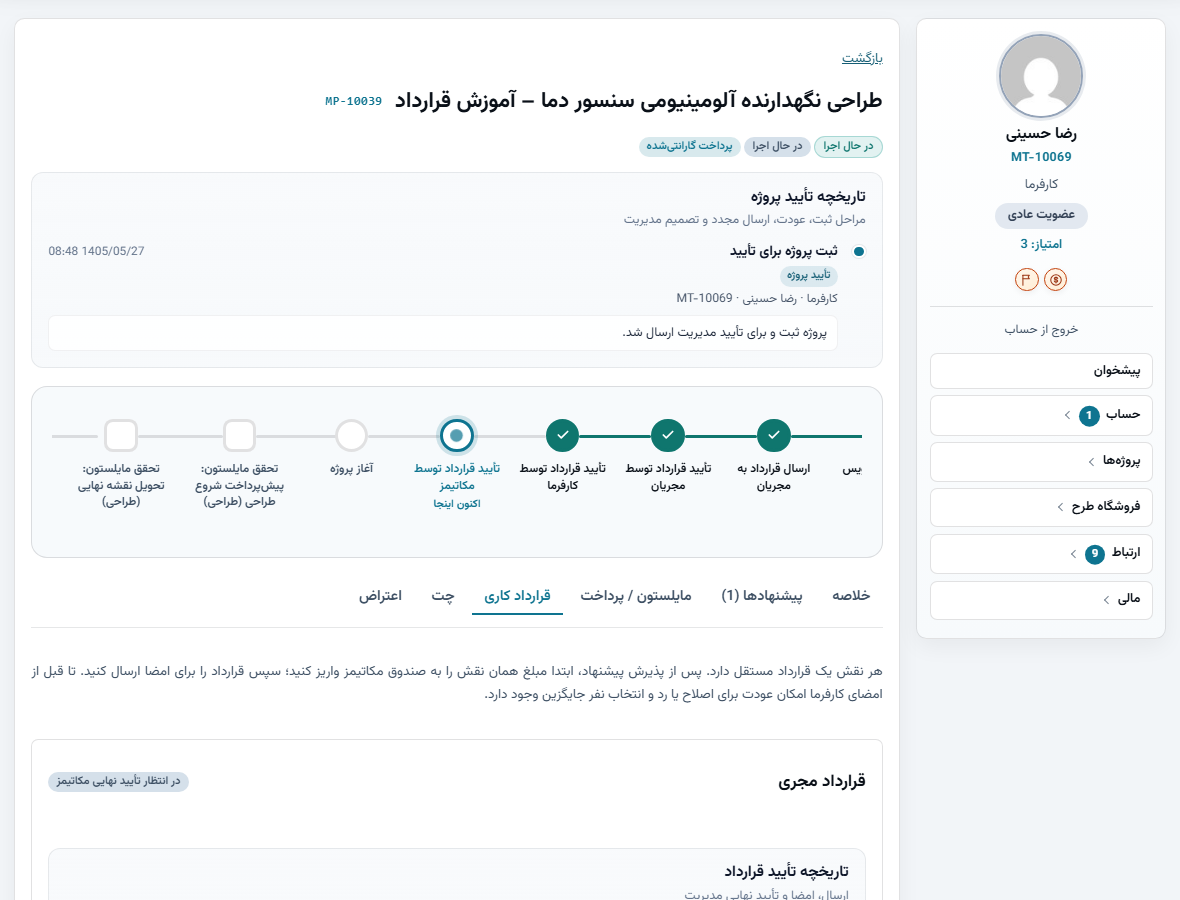The image size is (1180, 900).
Task: Click the notification badge 1 on حساب
Action: point(1089,415)
